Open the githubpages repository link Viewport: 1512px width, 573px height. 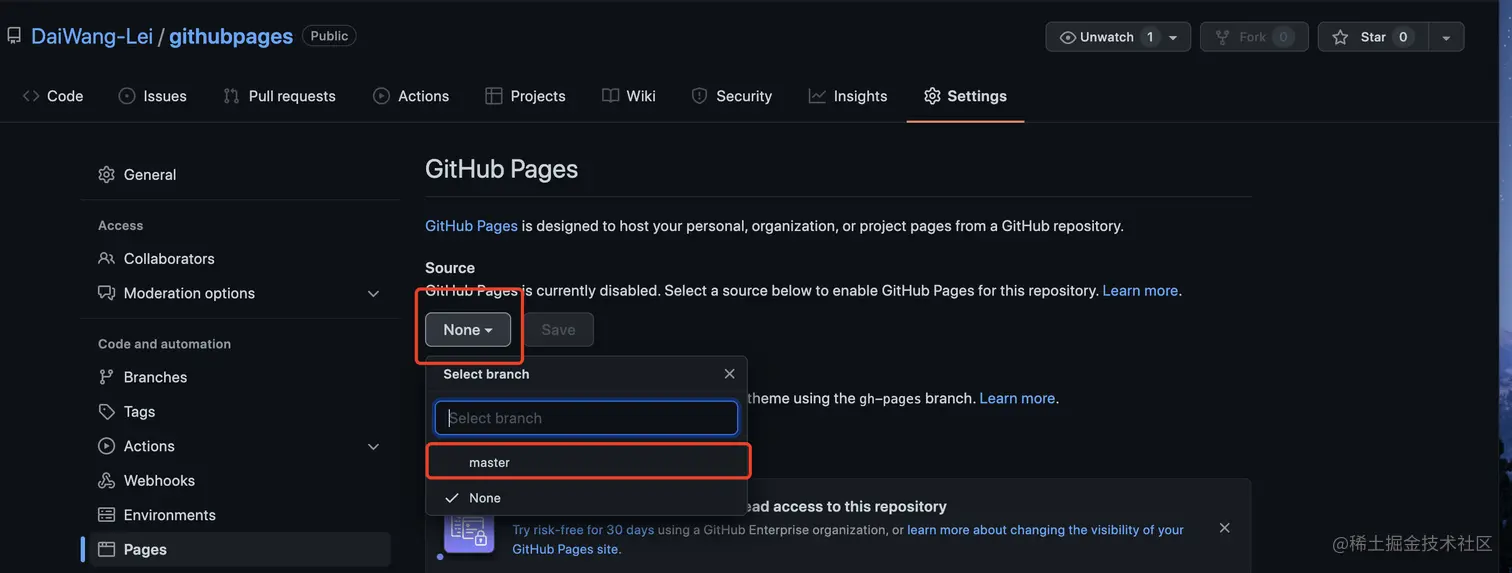click(231, 36)
